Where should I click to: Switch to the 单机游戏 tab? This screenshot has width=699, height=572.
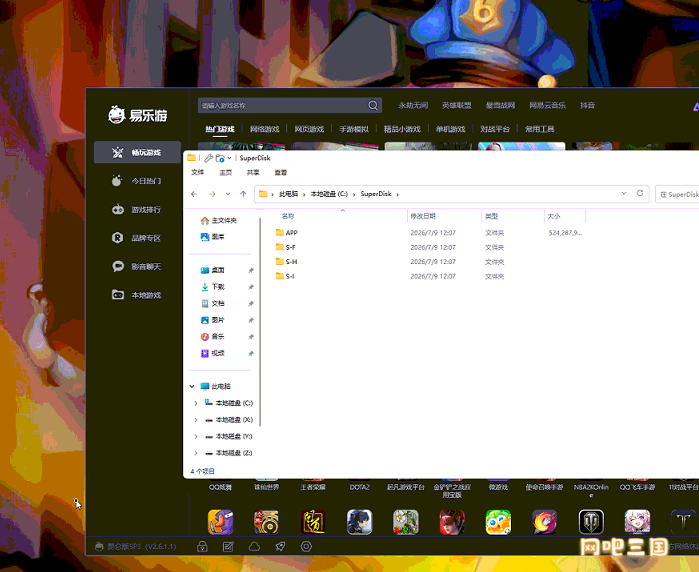450,129
